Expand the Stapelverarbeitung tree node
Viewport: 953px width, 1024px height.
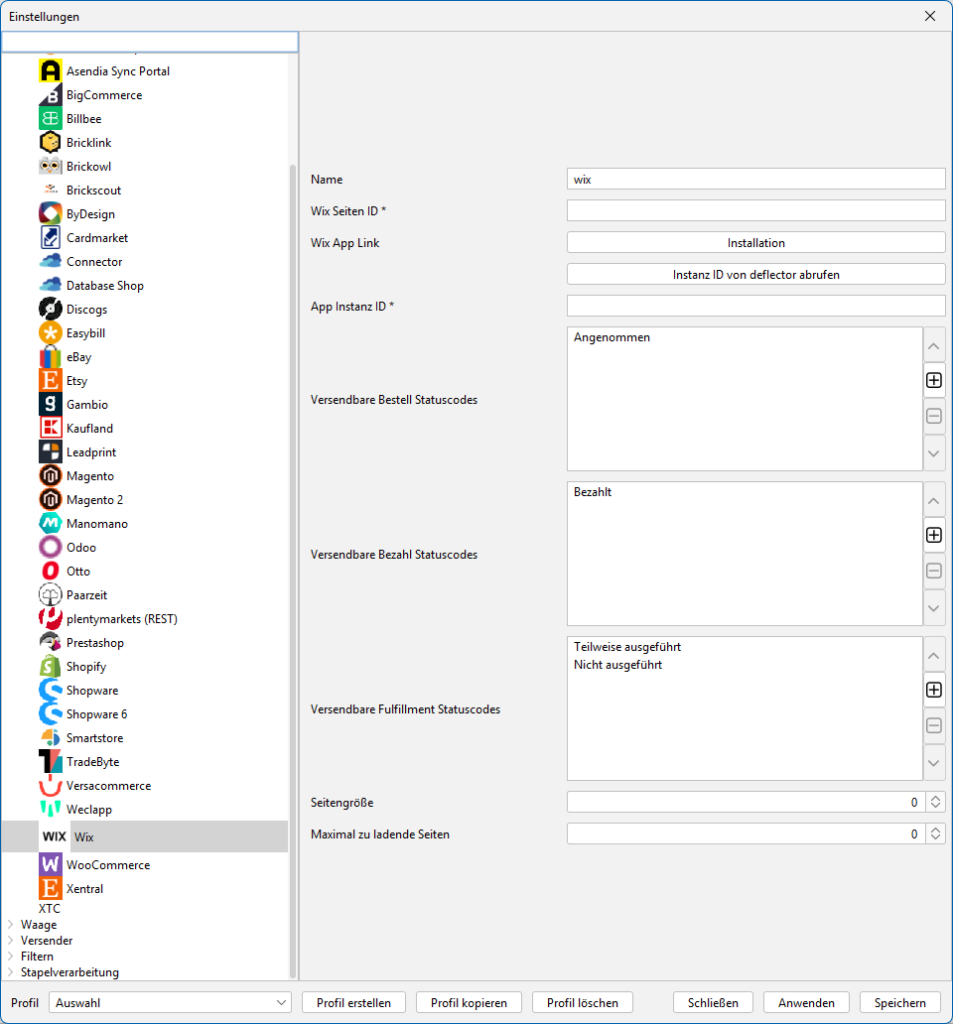(x=11, y=972)
